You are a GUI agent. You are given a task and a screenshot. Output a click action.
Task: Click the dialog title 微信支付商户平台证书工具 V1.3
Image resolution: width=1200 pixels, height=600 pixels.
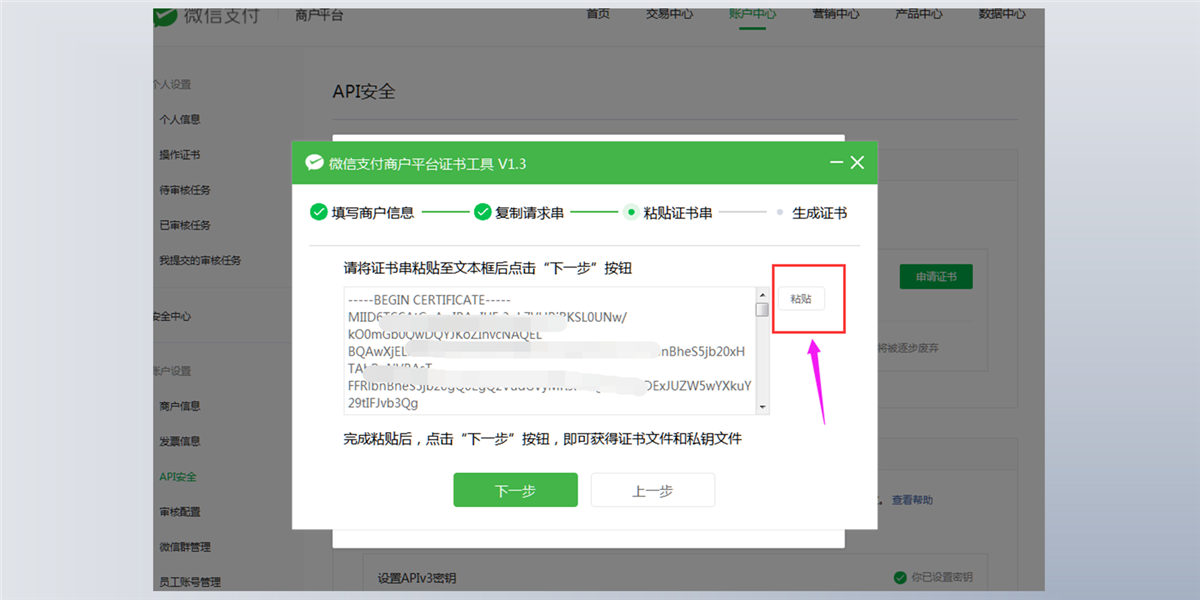[427, 163]
